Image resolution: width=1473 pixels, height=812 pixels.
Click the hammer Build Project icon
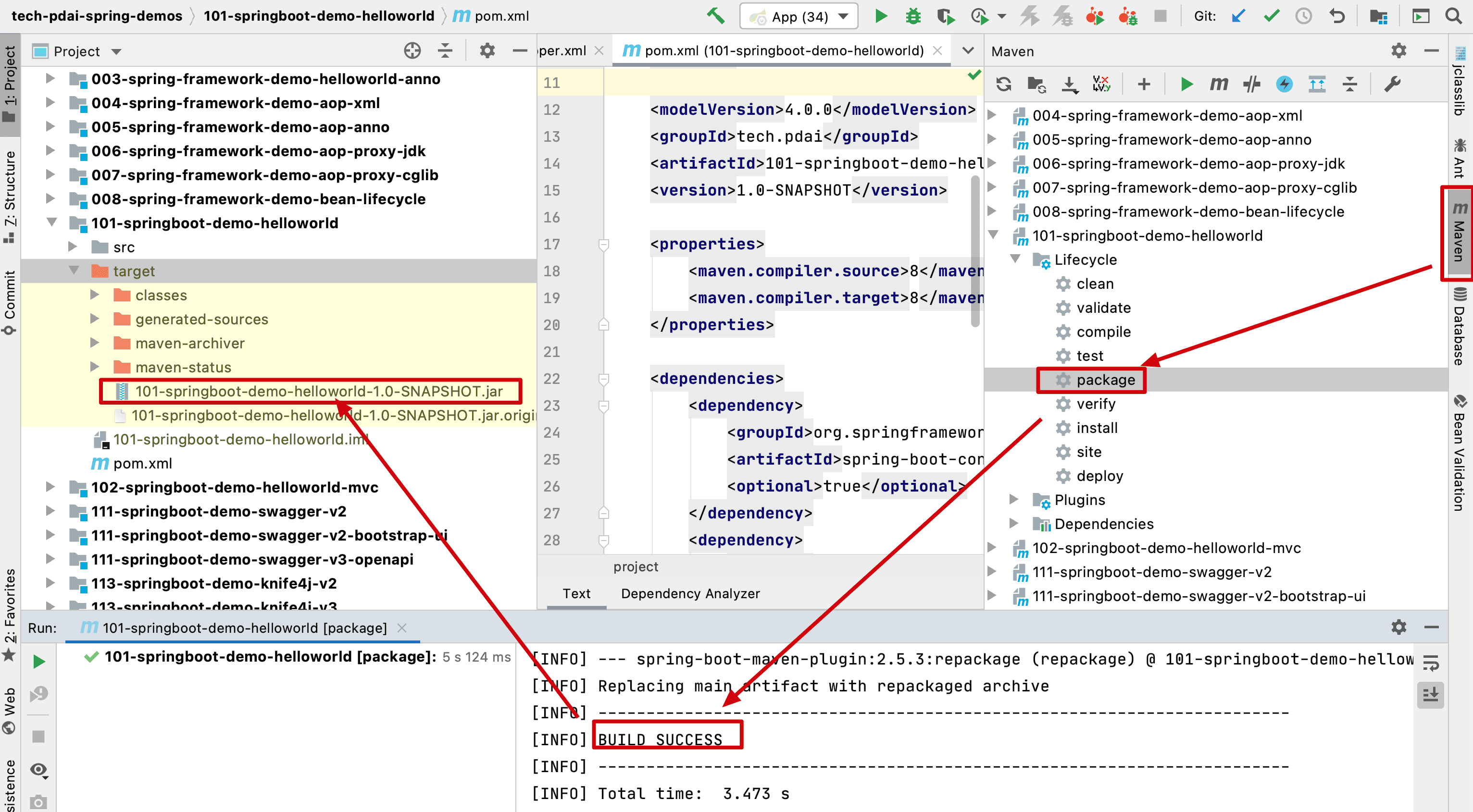(x=715, y=16)
